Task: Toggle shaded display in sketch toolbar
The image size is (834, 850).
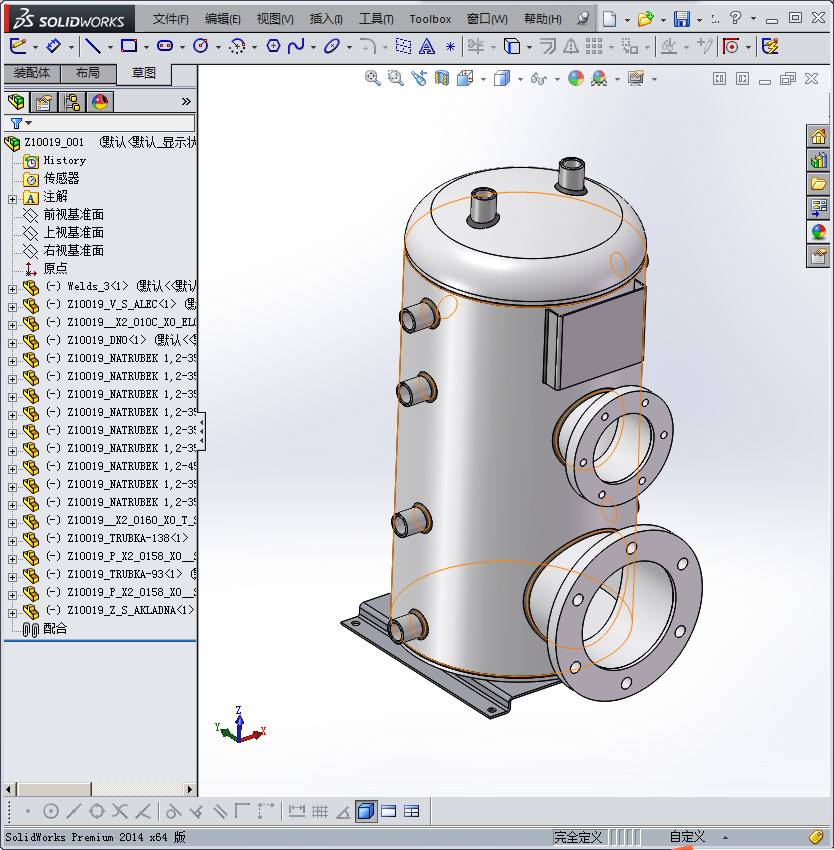Action: tap(366, 812)
